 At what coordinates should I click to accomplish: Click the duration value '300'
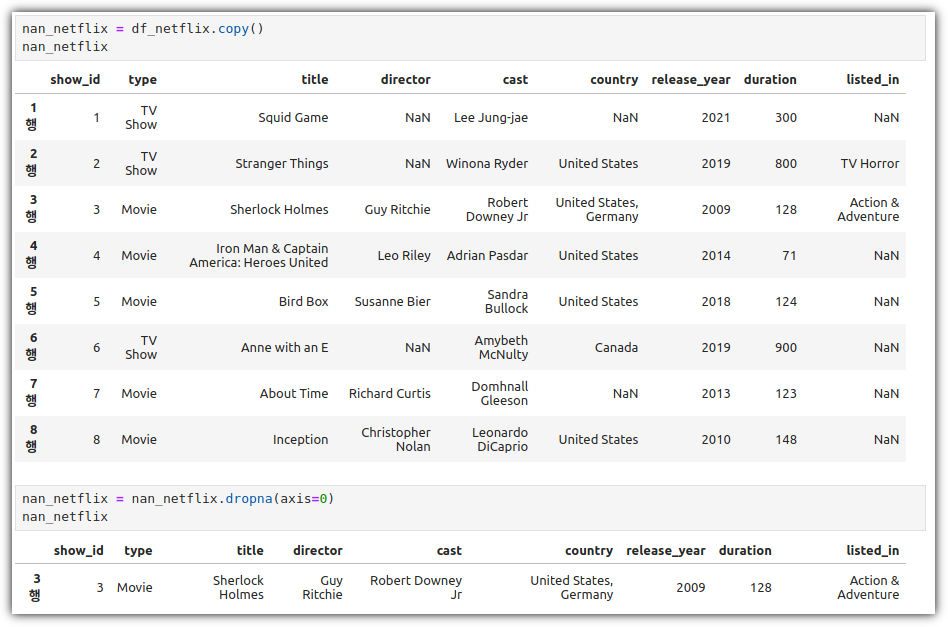pyautogui.click(x=786, y=117)
